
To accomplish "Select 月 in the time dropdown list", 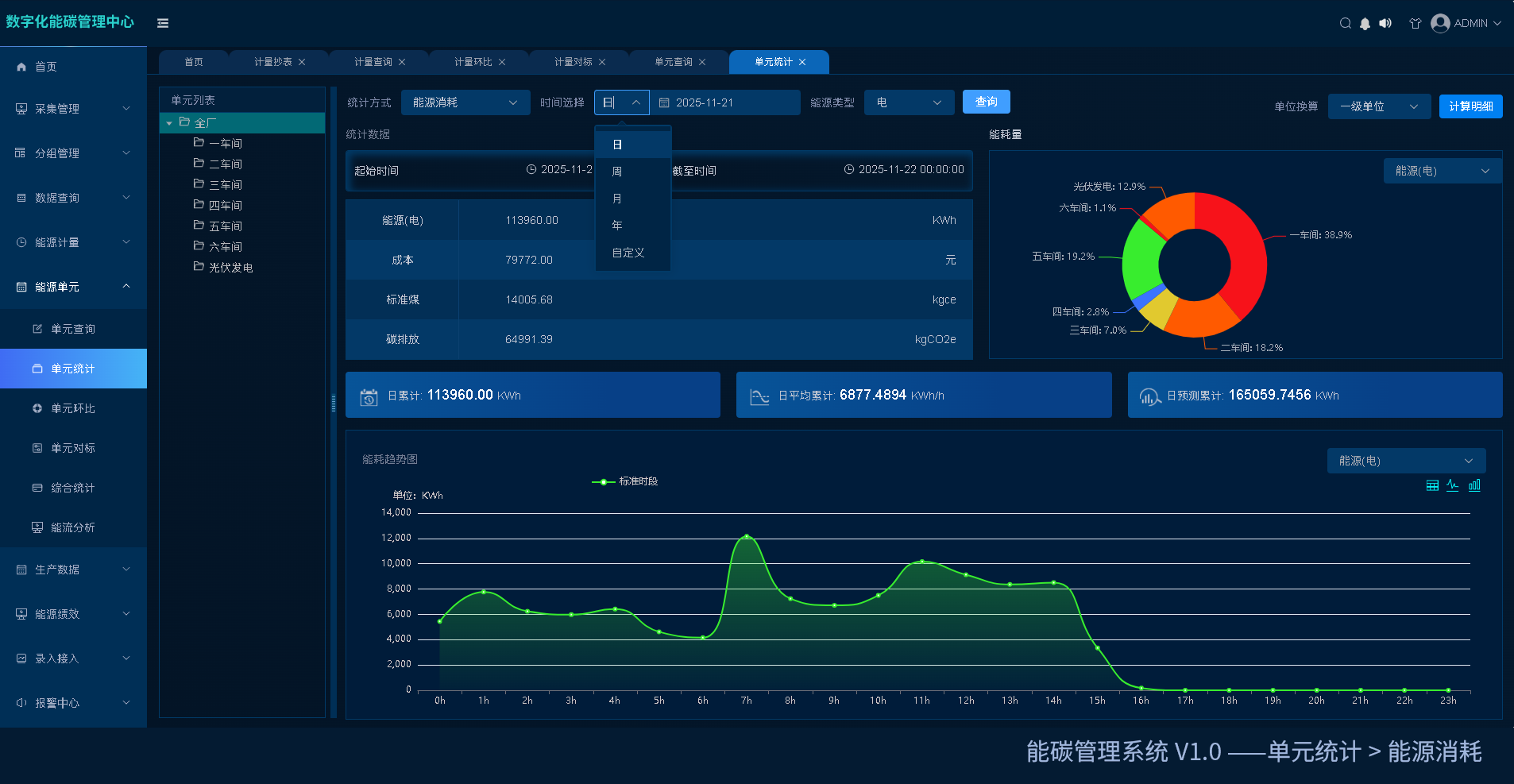I will pos(633,199).
